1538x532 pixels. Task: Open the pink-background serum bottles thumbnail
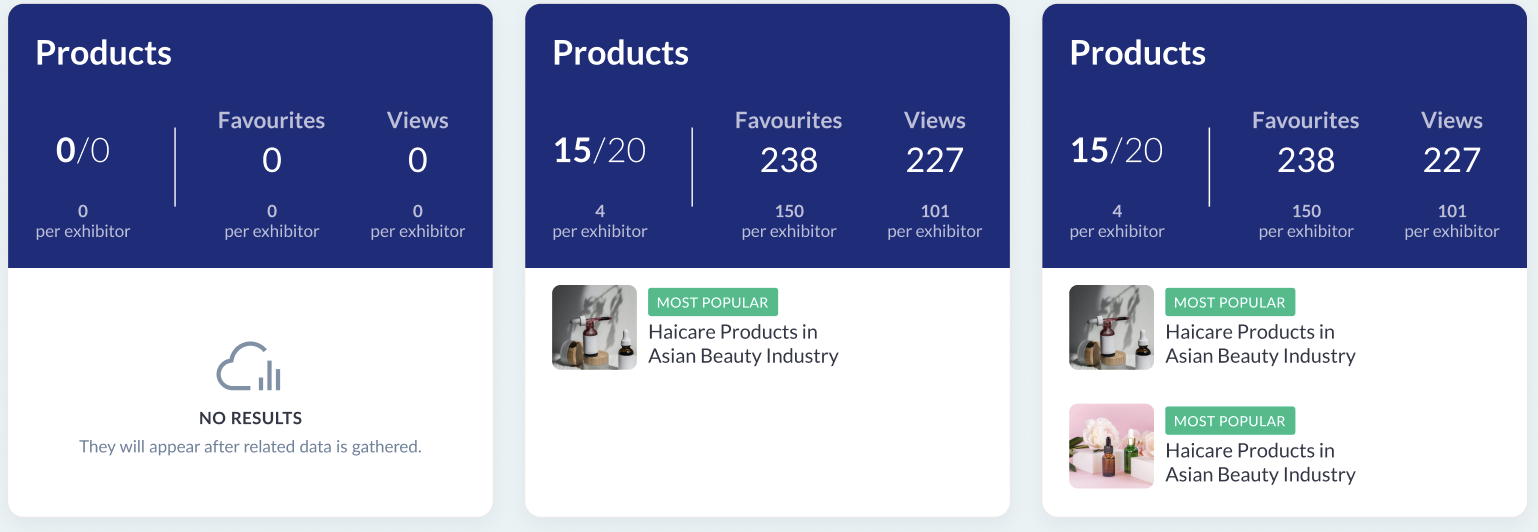(1111, 446)
